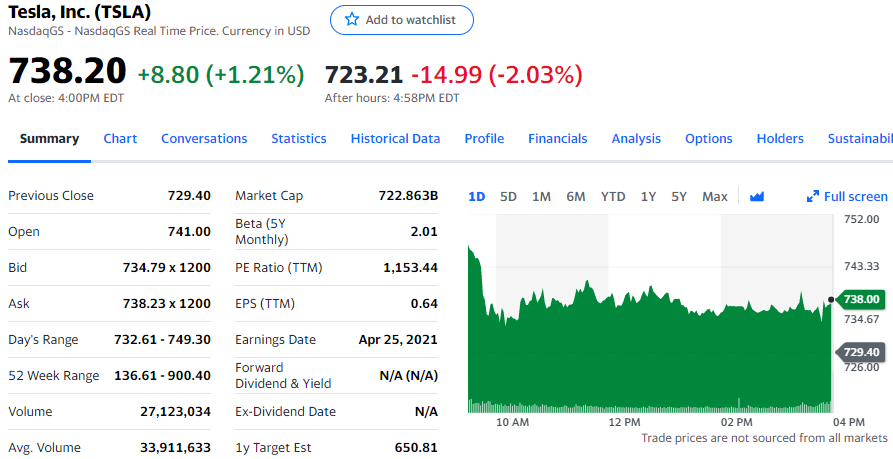This screenshot has height=459, width=893.
Task: Click the green 738.00 price marker
Action: coord(861,299)
